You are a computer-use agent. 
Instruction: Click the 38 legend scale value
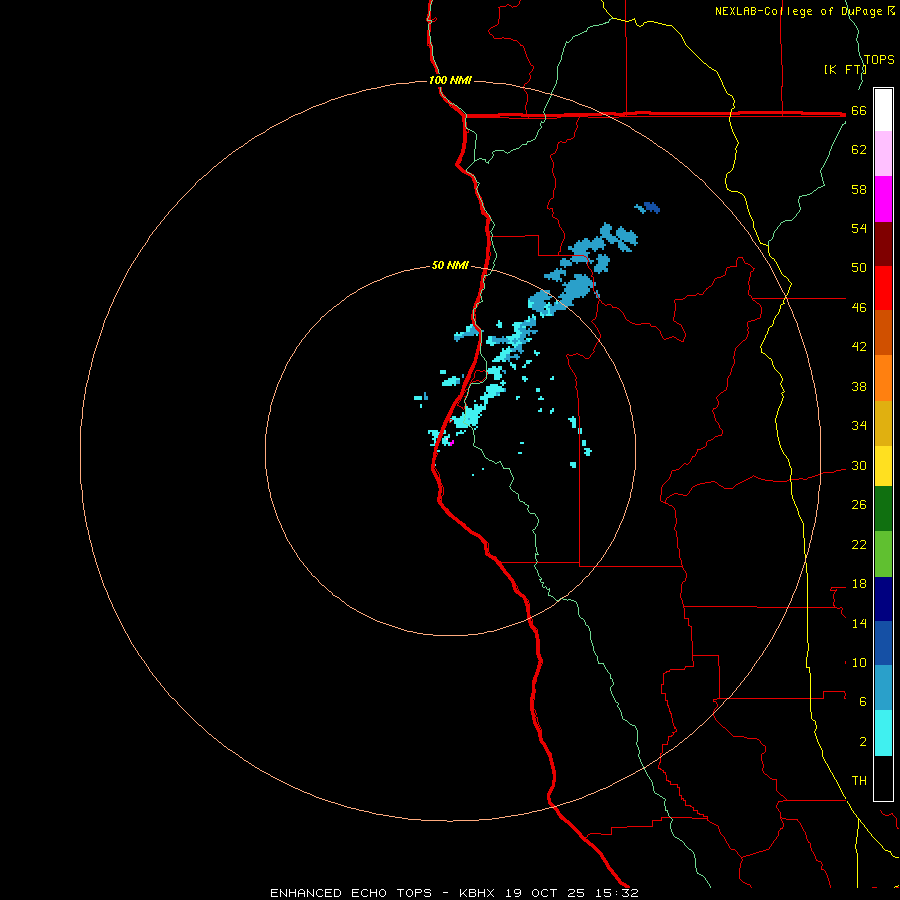(859, 387)
